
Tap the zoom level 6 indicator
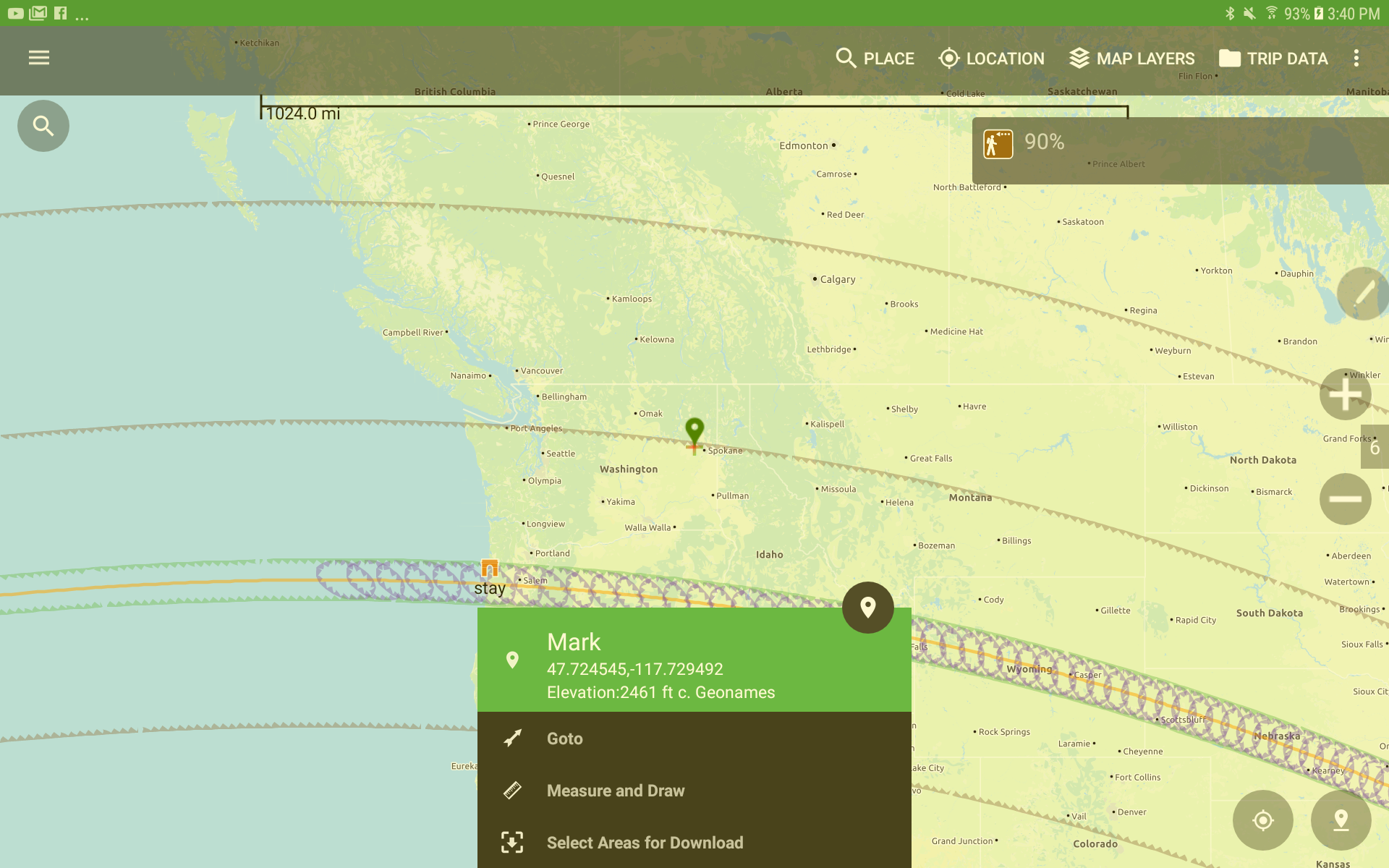[x=1375, y=448]
